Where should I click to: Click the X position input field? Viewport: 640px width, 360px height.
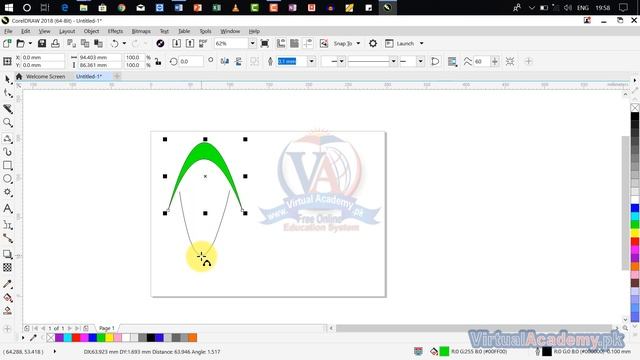[x=42, y=58]
